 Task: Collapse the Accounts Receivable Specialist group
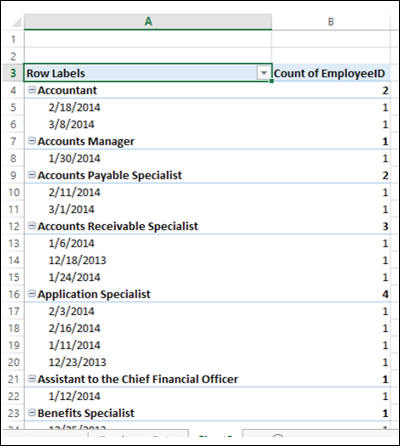32,226
